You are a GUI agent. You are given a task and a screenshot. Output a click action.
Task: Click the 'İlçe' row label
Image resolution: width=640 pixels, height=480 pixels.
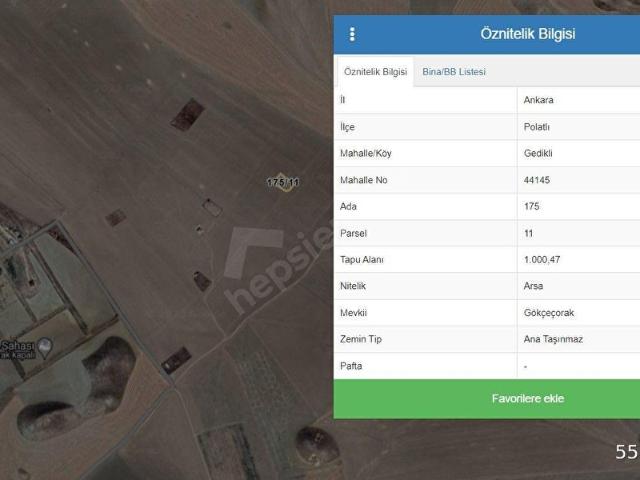pos(347,127)
